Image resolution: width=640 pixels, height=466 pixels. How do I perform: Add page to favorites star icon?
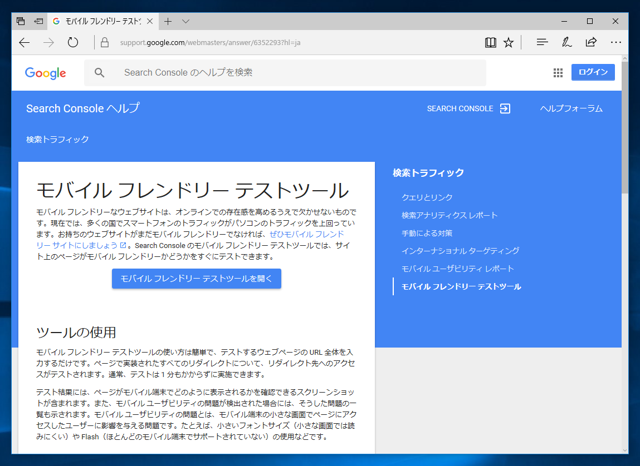(508, 42)
